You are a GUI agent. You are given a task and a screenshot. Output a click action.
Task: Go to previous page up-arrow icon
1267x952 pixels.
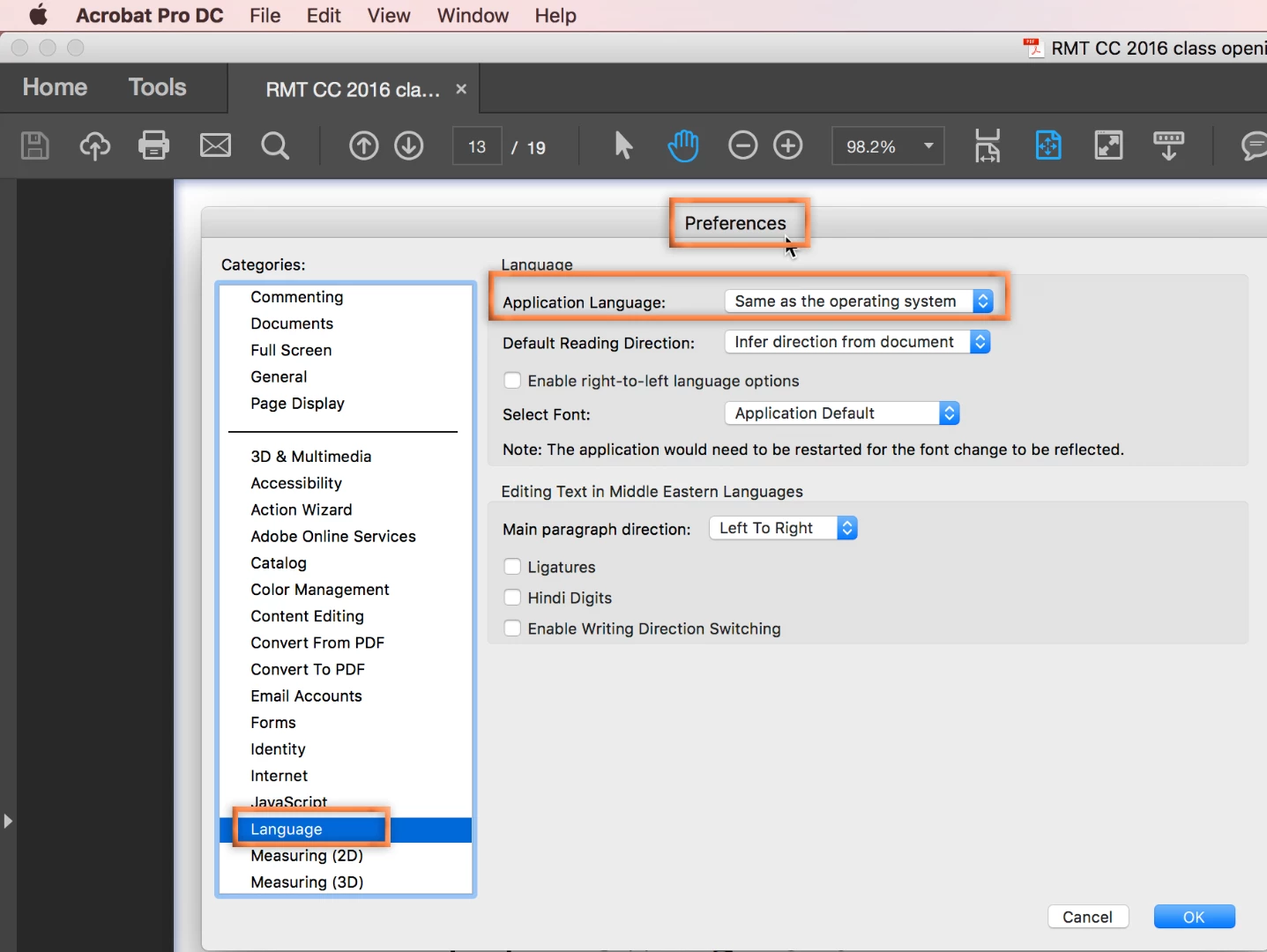(x=364, y=145)
